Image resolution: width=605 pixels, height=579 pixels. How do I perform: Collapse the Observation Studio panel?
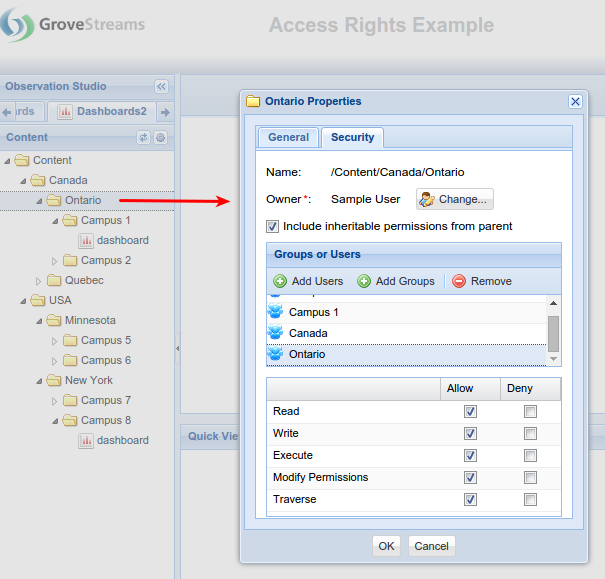point(161,87)
